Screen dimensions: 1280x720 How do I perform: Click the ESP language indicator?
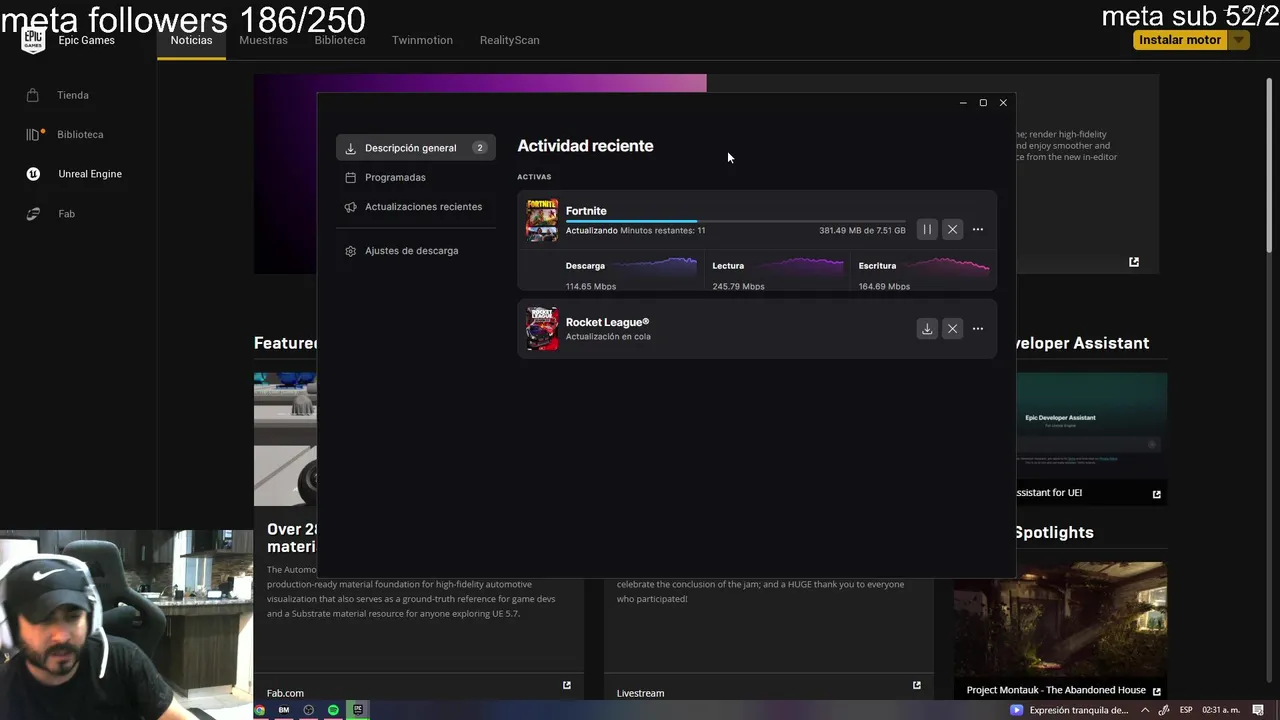tap(1186, 710)
